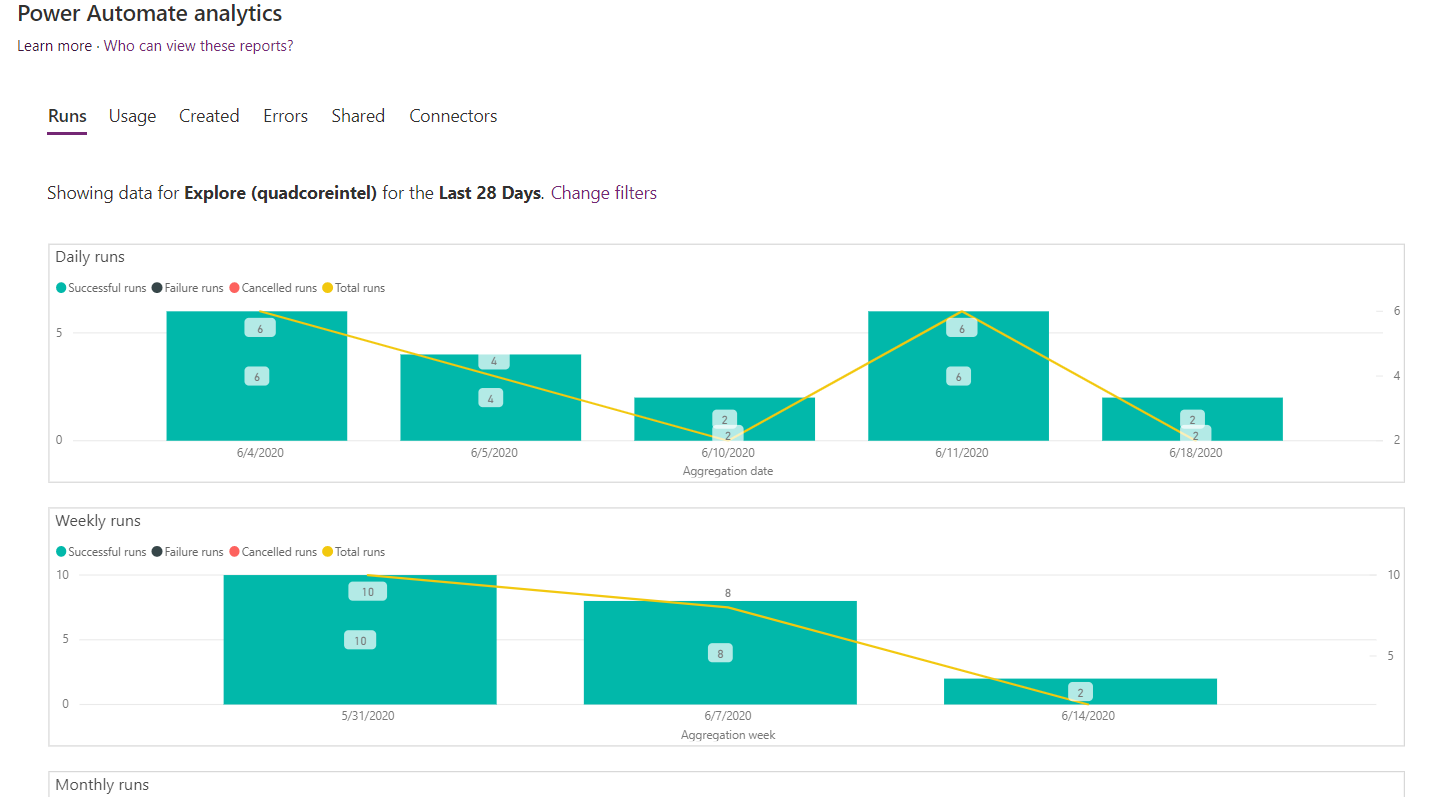Switch to the Shared tab
Screen dimensions: 1429x797
point(358,115)
